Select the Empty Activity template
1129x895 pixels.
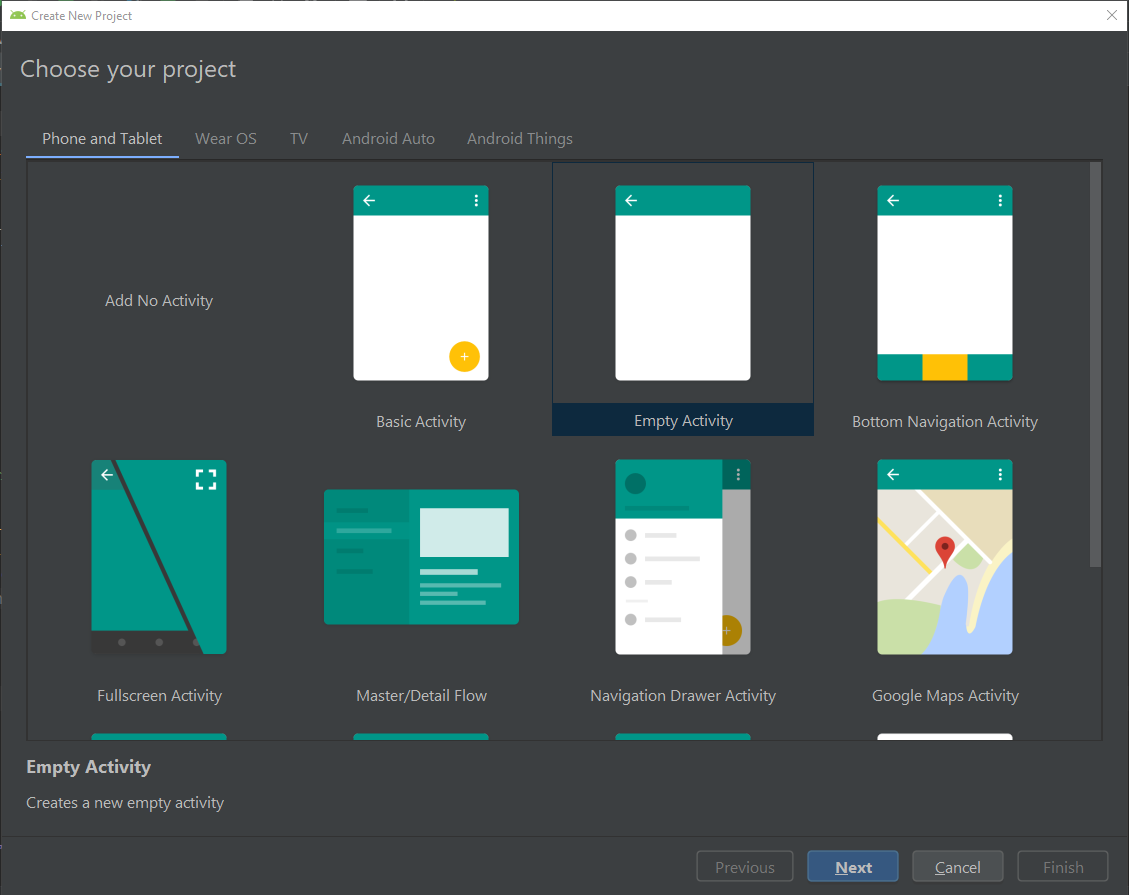tap(682, 300)
